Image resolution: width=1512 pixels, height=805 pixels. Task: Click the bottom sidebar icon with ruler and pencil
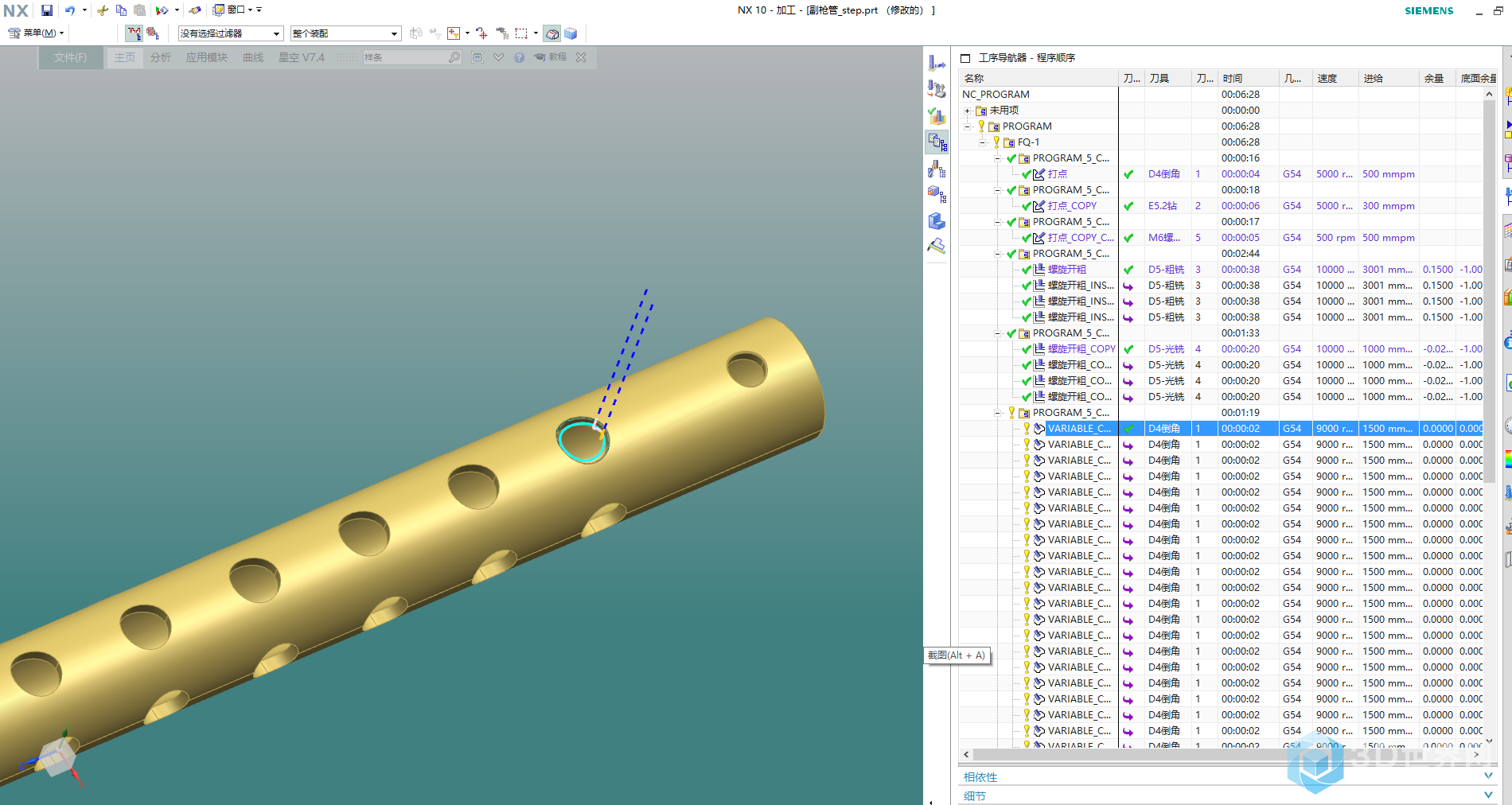(937, 247)
